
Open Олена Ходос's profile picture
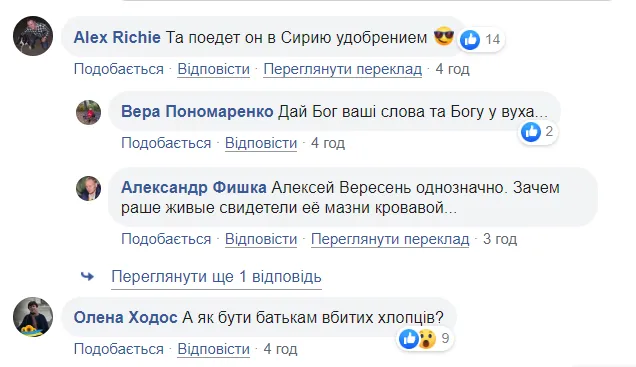click(x=33, y=317)
